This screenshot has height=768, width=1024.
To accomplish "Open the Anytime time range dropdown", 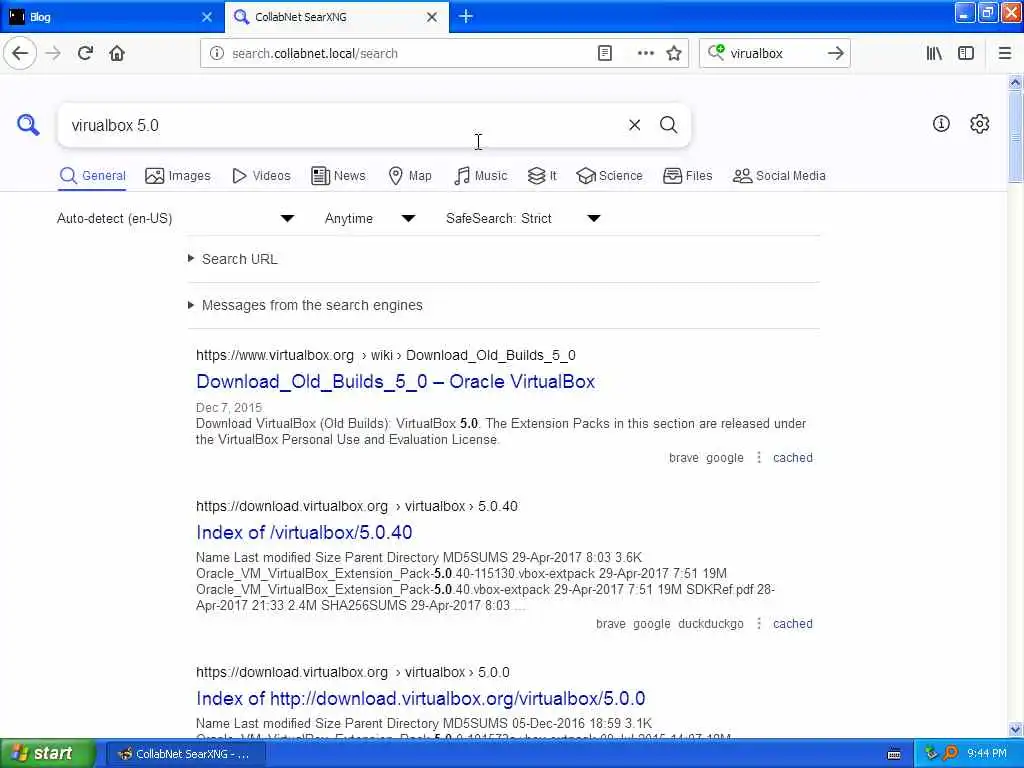I will tap(370, 218).
